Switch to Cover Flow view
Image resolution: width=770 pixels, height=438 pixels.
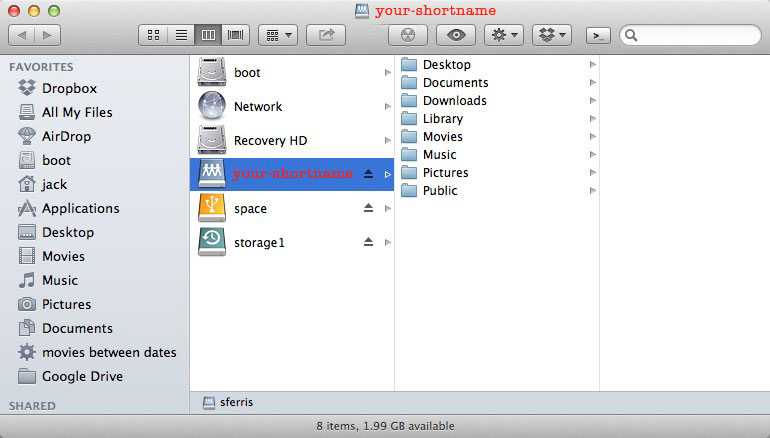[236, 35]
